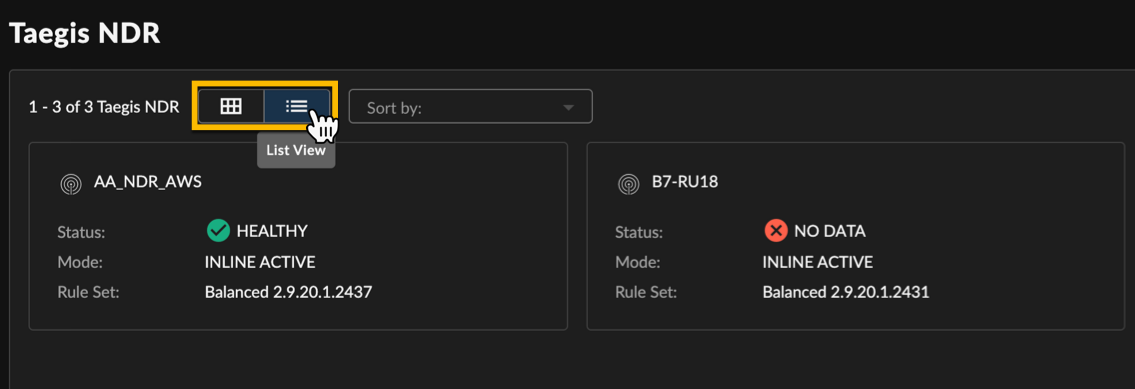Click the Taegis NDR page heading

pyautogui.click(x=85, y=33)
